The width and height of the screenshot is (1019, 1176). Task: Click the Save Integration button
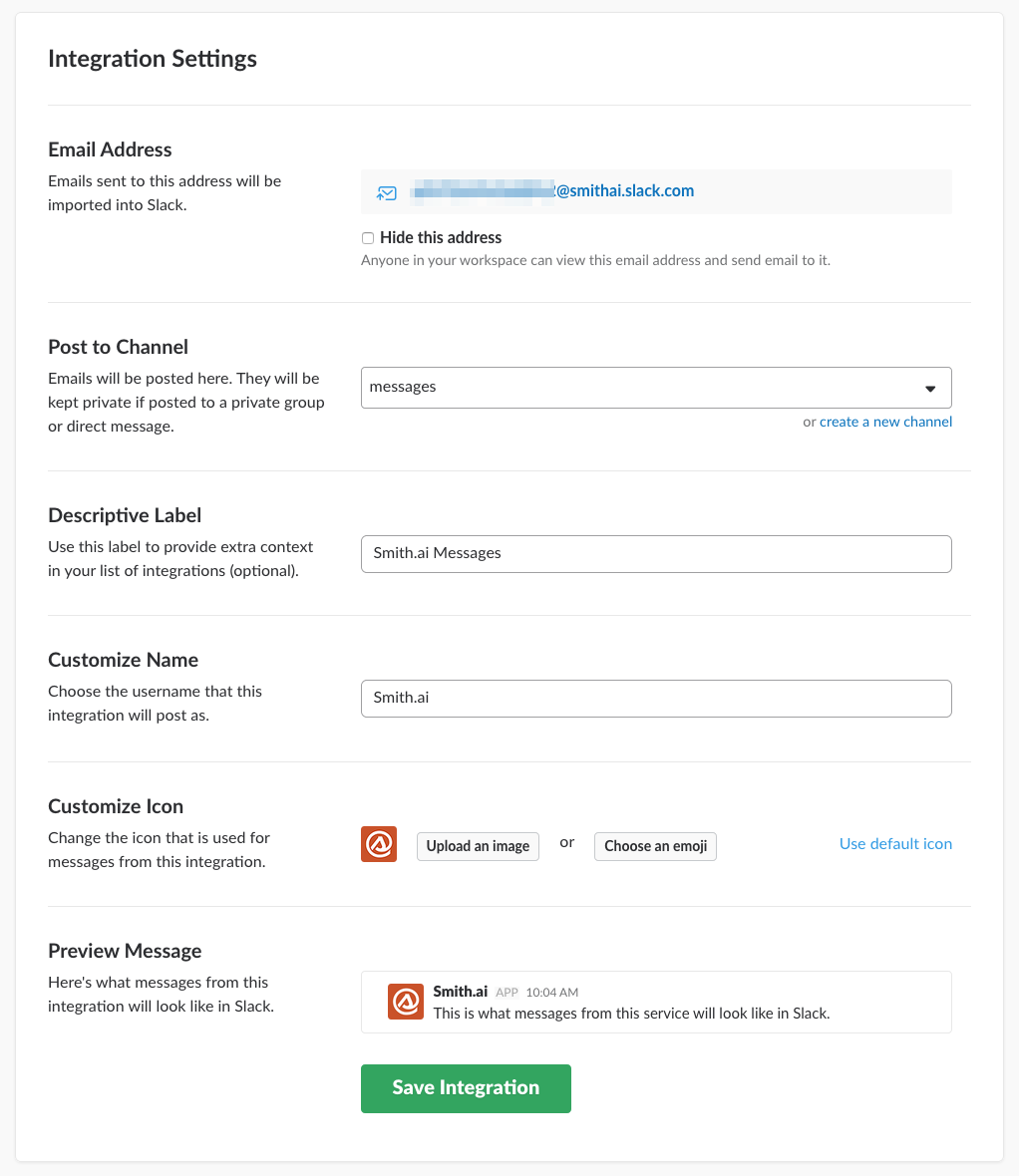click(466, 1088)
